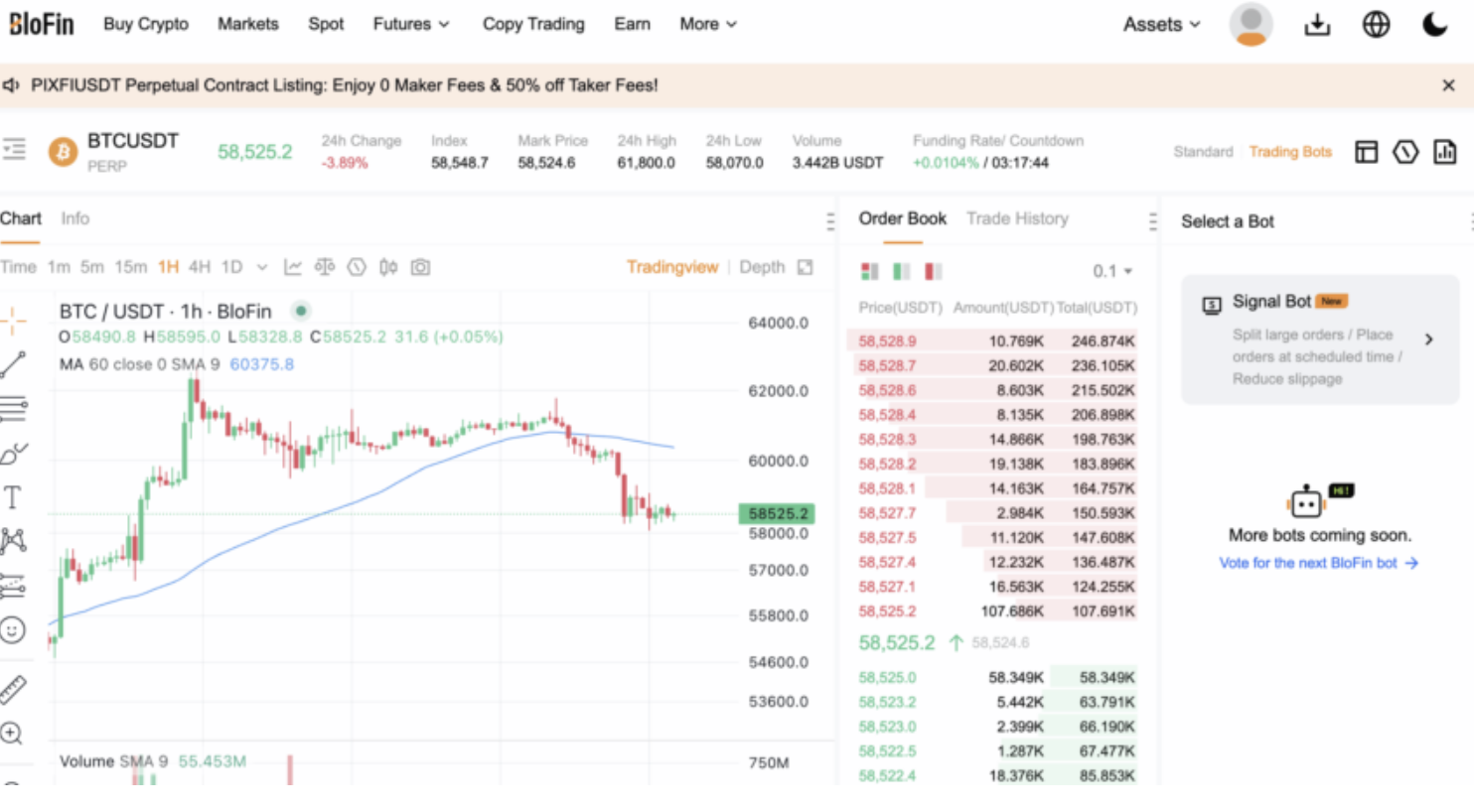Switch to Trading Bots mode
The image size is (1474, 812).
[1290, 152]
